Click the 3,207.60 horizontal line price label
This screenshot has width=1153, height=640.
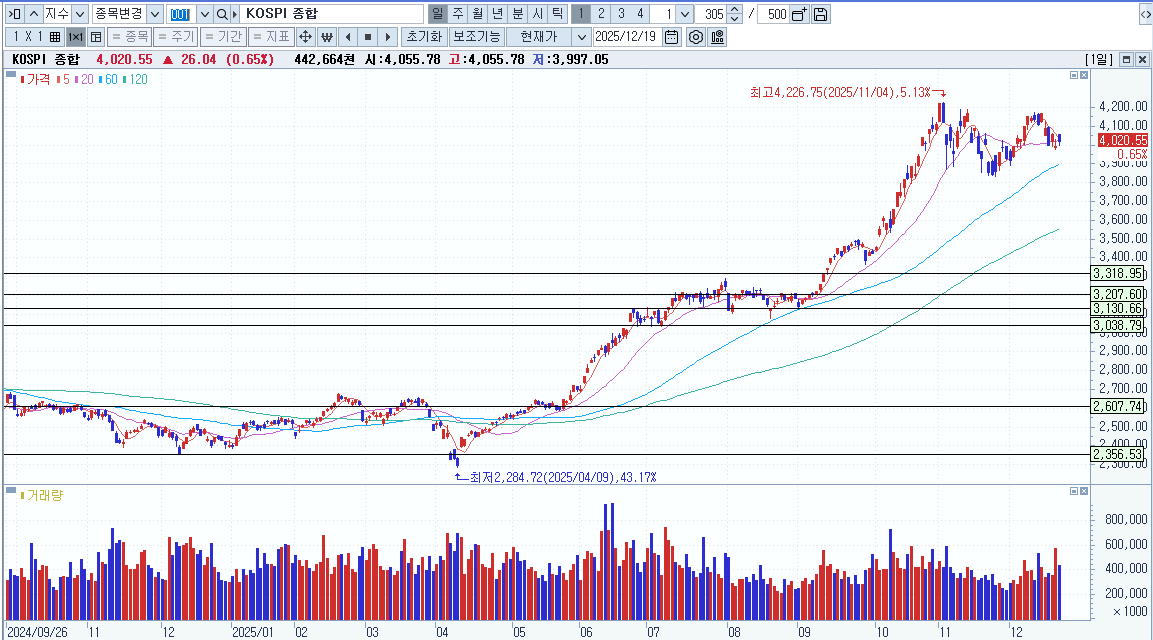1118,294
